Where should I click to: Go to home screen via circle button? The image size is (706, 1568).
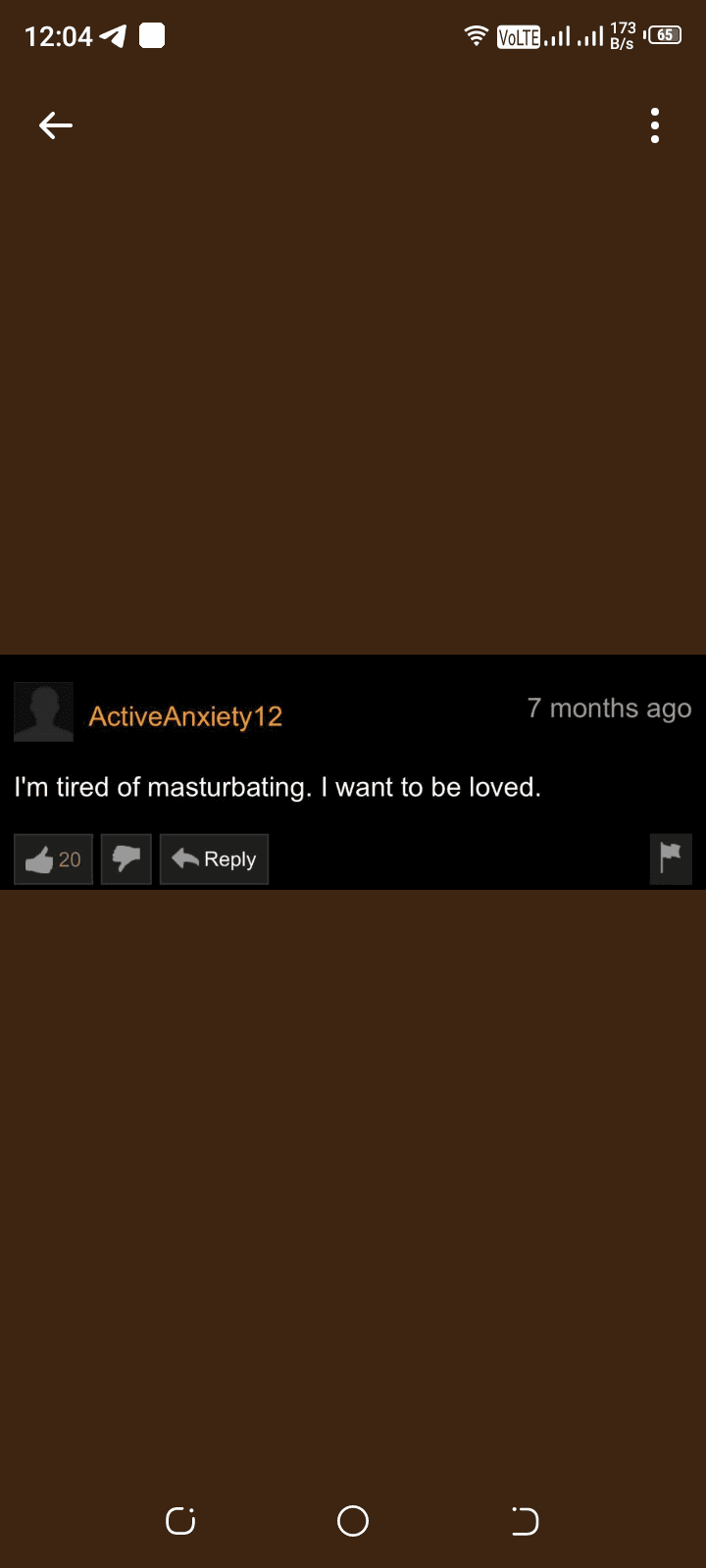[353, 1521]
